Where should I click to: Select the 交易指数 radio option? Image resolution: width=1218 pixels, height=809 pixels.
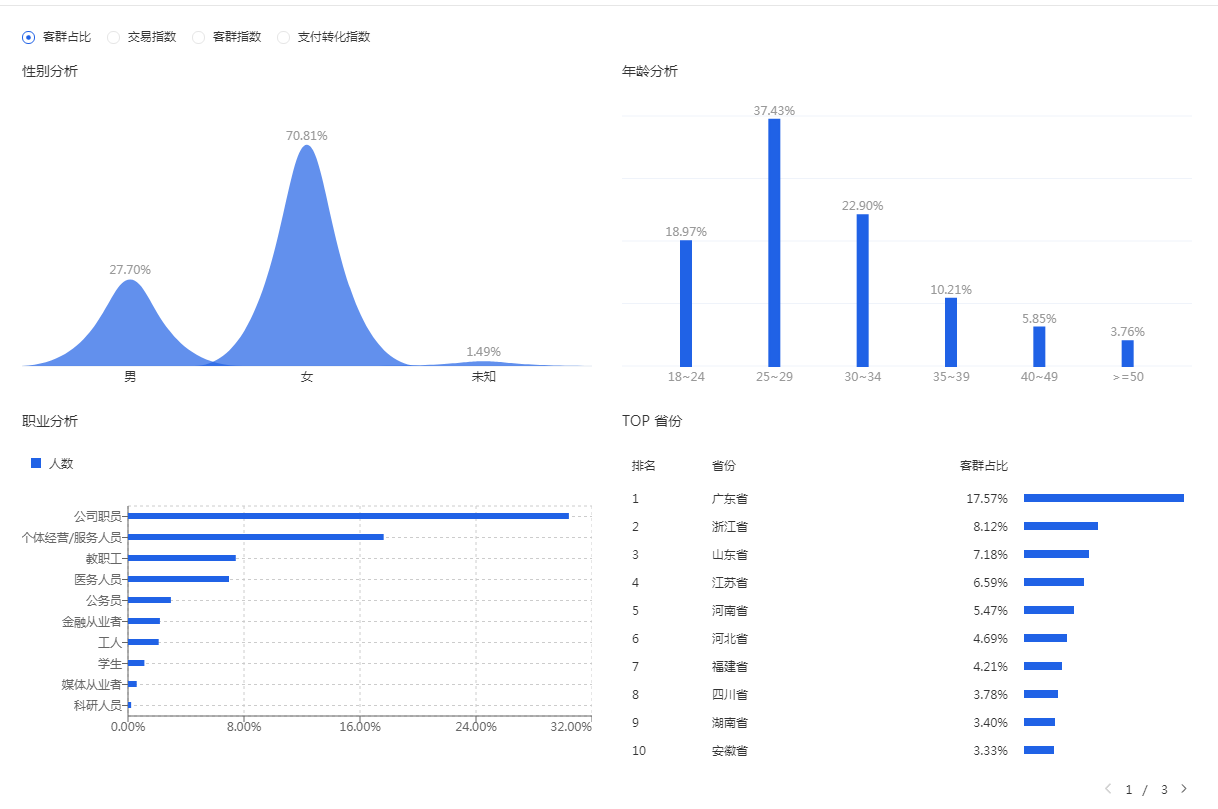(x=113, y=37)
